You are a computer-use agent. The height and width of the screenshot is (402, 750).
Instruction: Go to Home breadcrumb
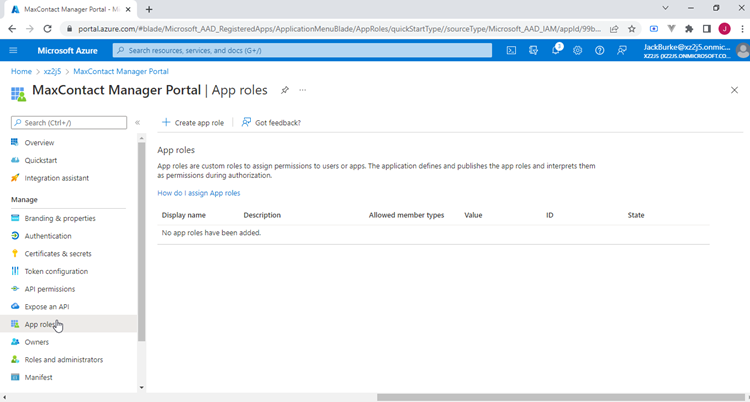(x=21, y=71)
